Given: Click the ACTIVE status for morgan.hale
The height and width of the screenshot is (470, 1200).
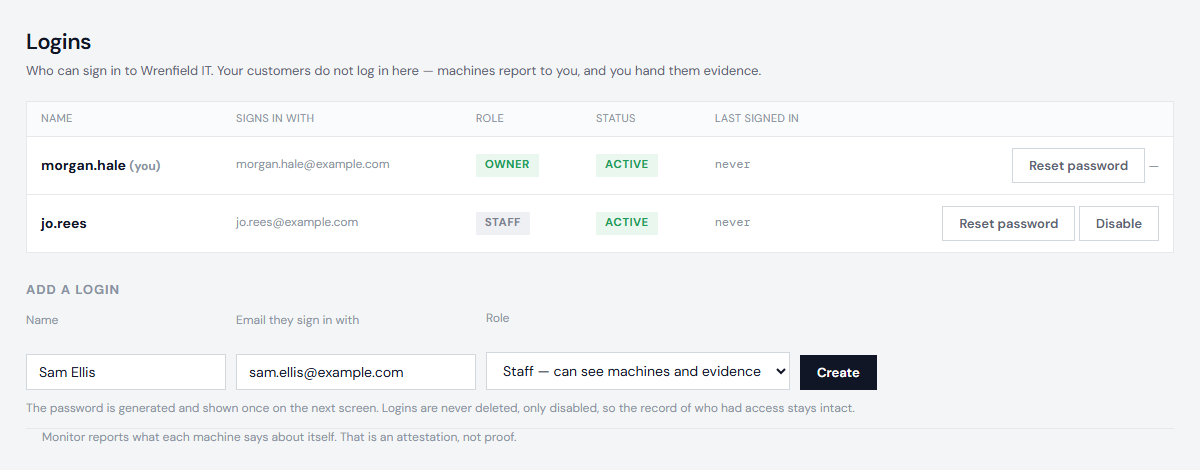Looking at the screenshot, I should 627,165.
